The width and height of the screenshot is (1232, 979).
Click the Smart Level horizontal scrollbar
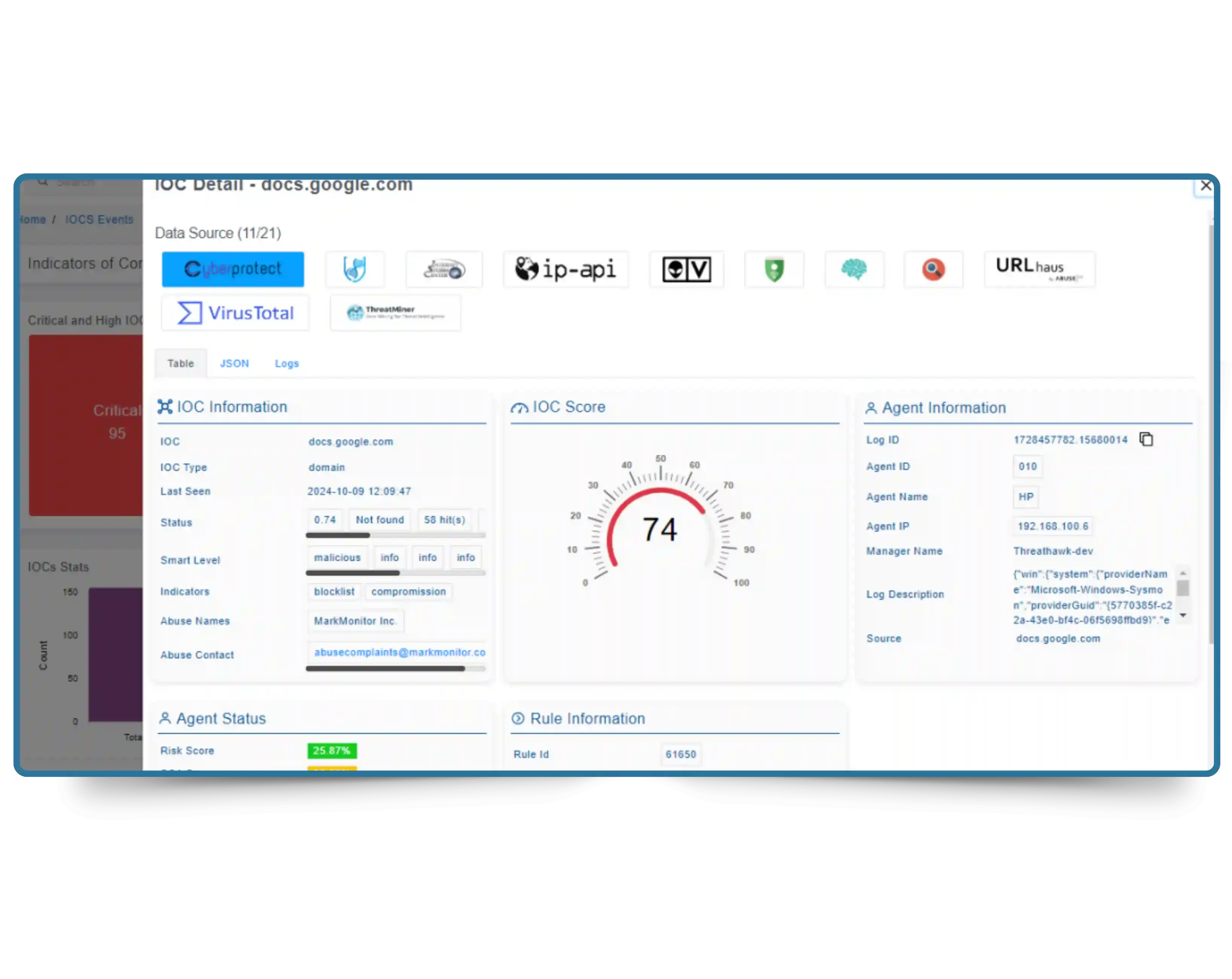tap(352, 573)
